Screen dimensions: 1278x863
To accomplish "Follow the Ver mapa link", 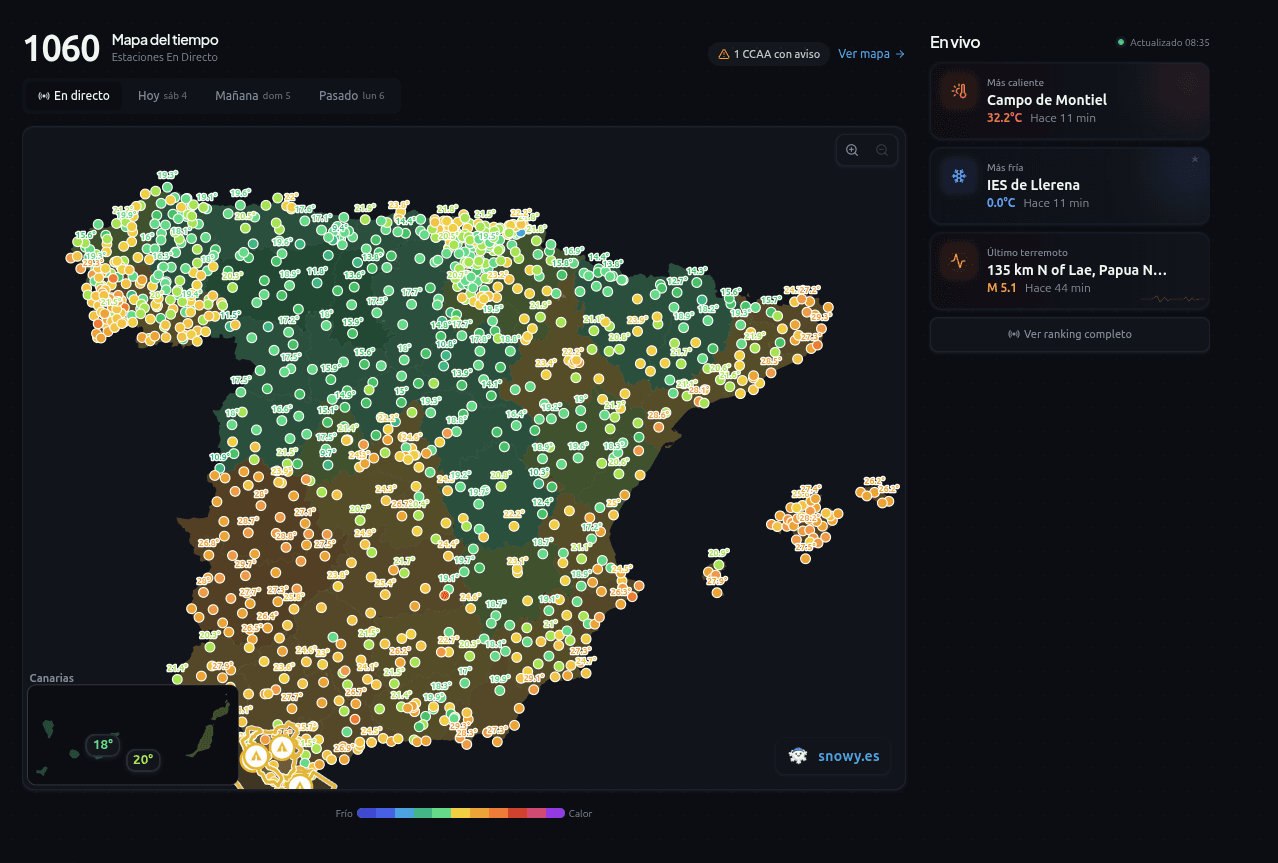I will point(871,54).
